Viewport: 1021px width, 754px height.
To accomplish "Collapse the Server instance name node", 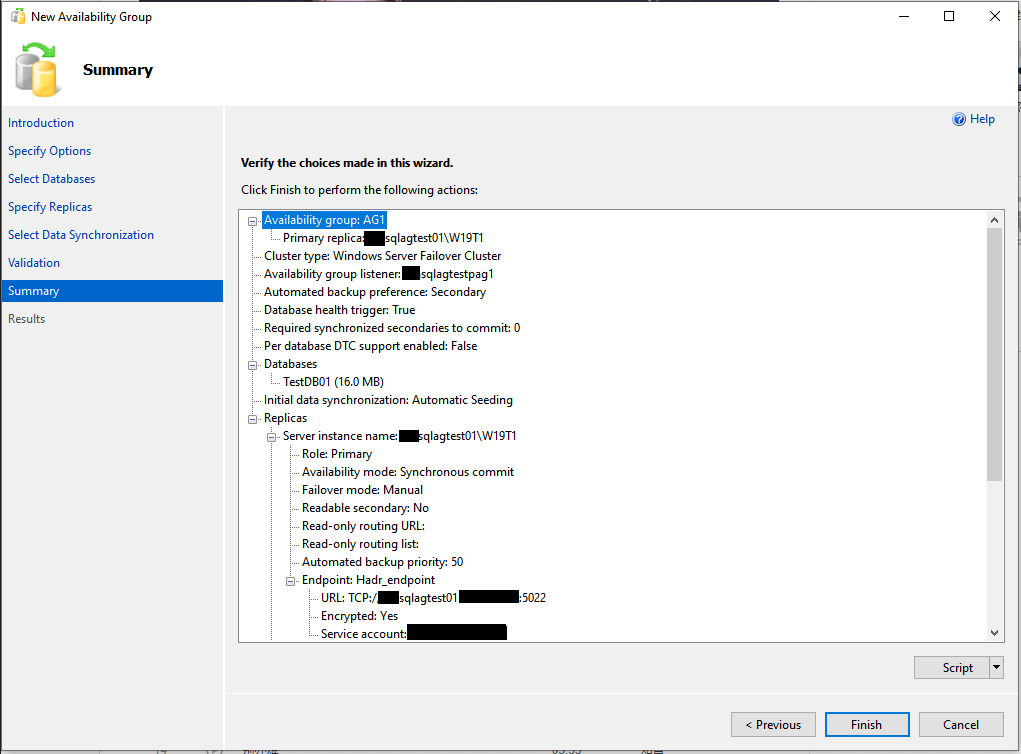I will 272,437.
